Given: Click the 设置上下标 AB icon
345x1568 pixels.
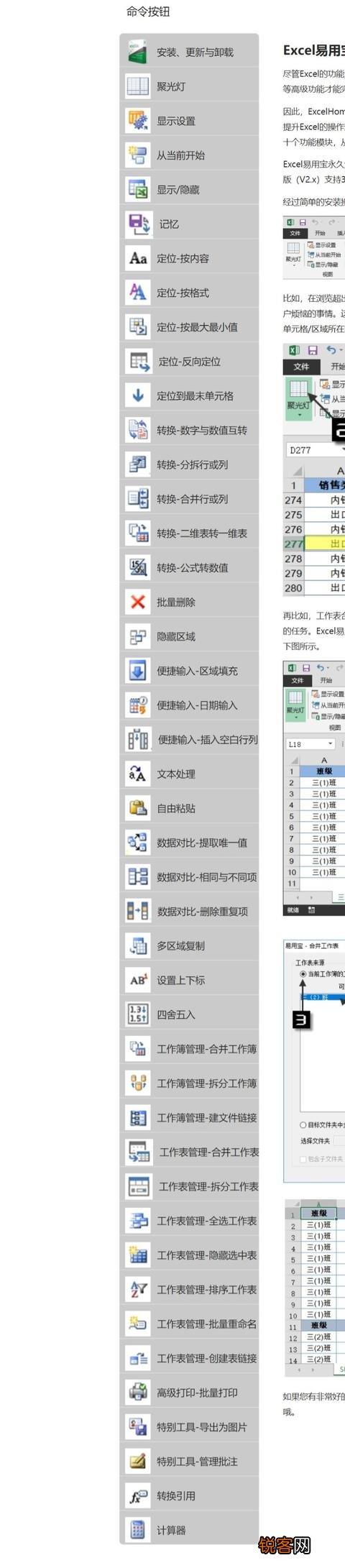Looking at the screenshot, I should point(137,981).
